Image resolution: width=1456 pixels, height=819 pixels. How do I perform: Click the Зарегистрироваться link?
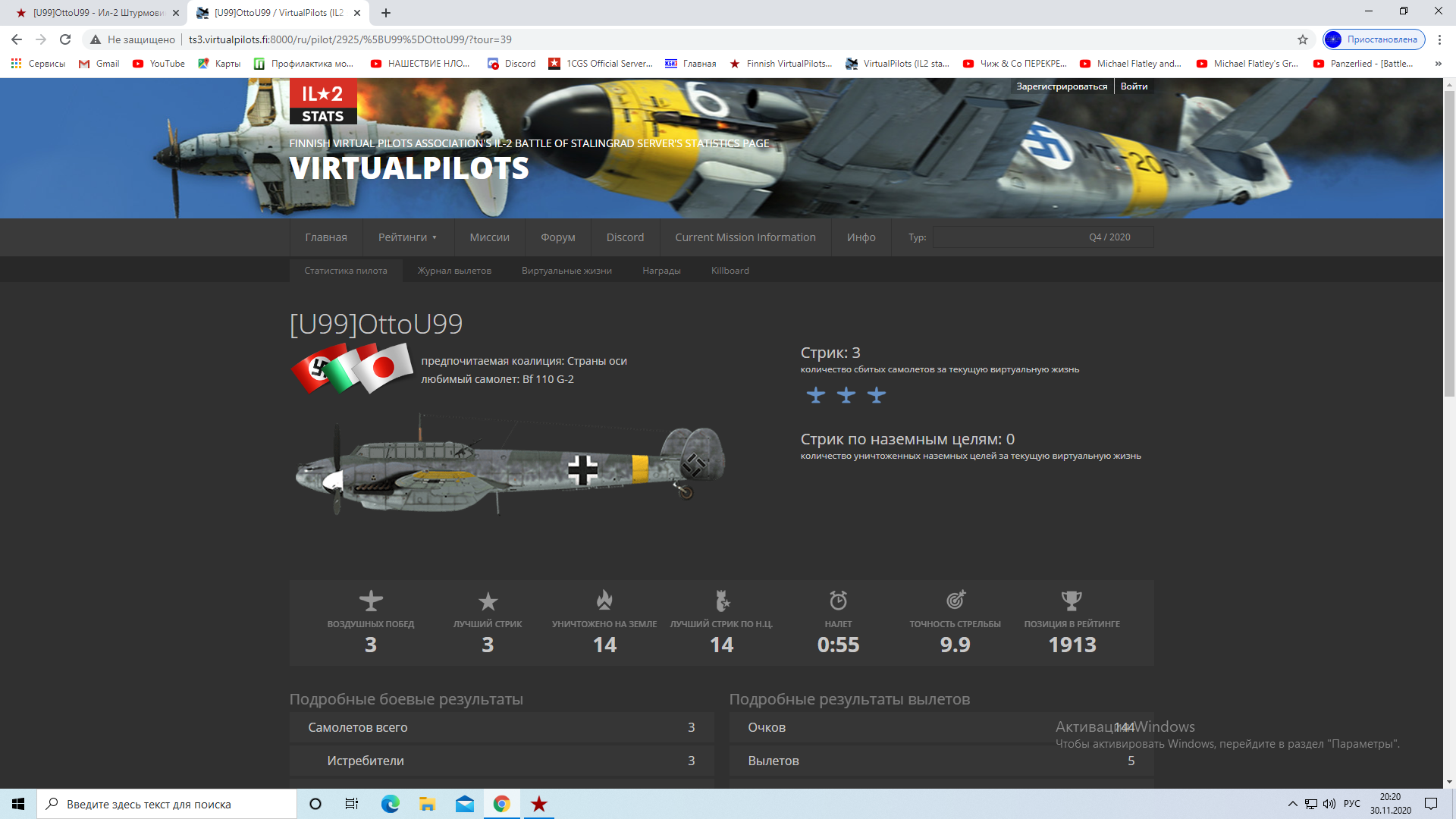click(x=1062, y=86)
